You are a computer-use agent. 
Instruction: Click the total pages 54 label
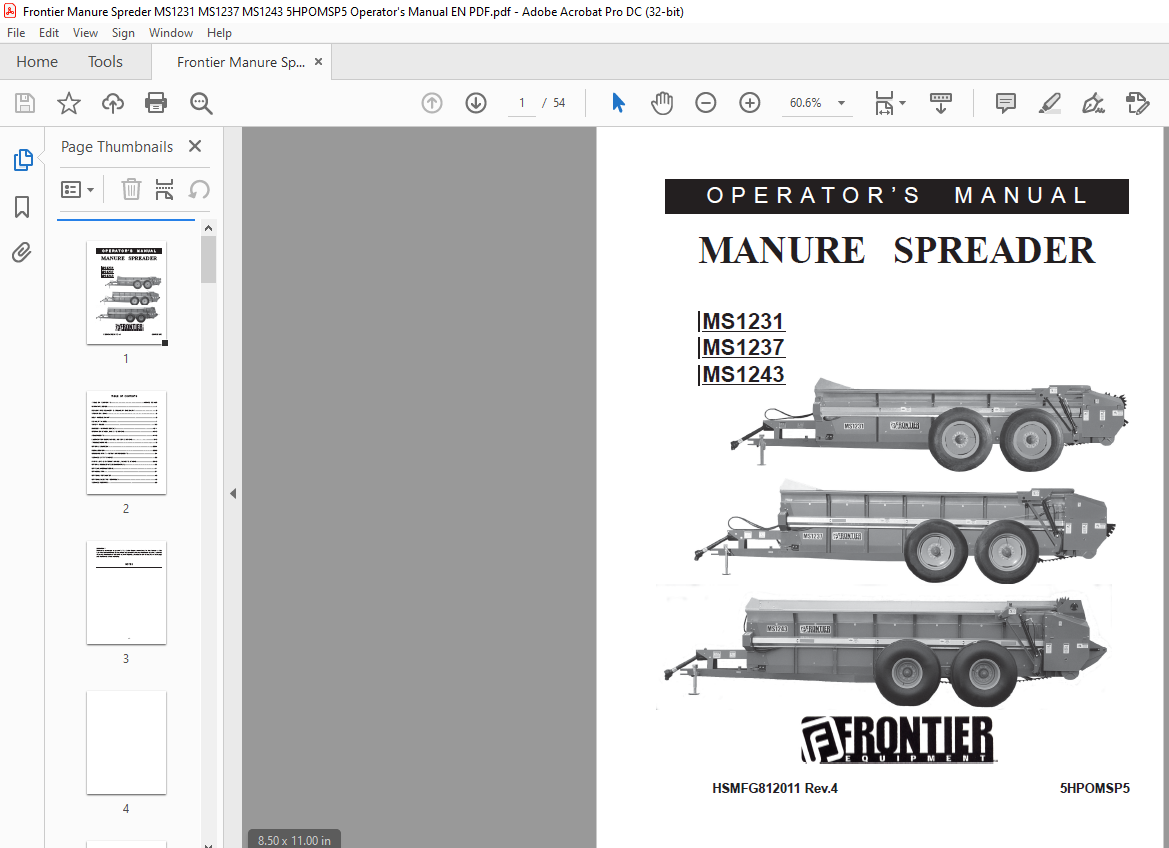click(559, 103)
